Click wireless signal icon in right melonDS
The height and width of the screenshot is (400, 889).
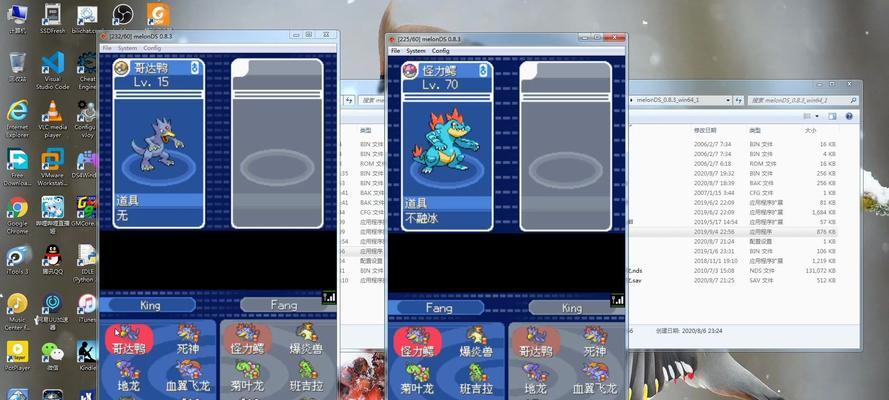(x=617, y=300)
